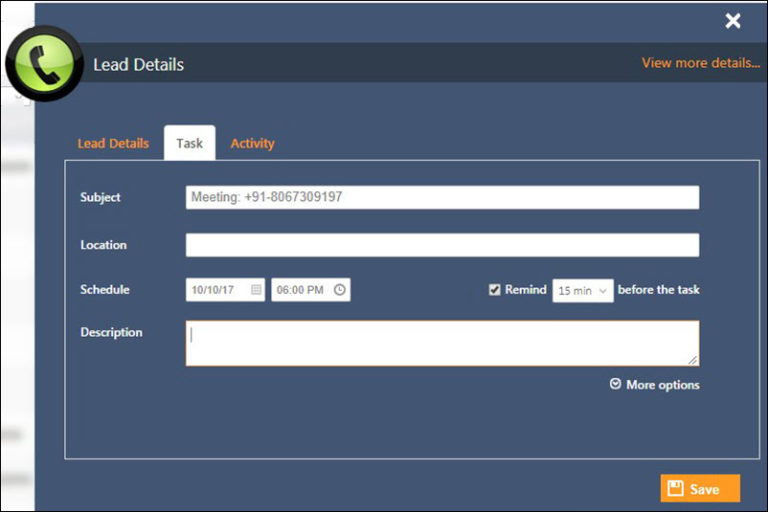Click the dropdown arrow beside 15 min

tap(603, 291)
